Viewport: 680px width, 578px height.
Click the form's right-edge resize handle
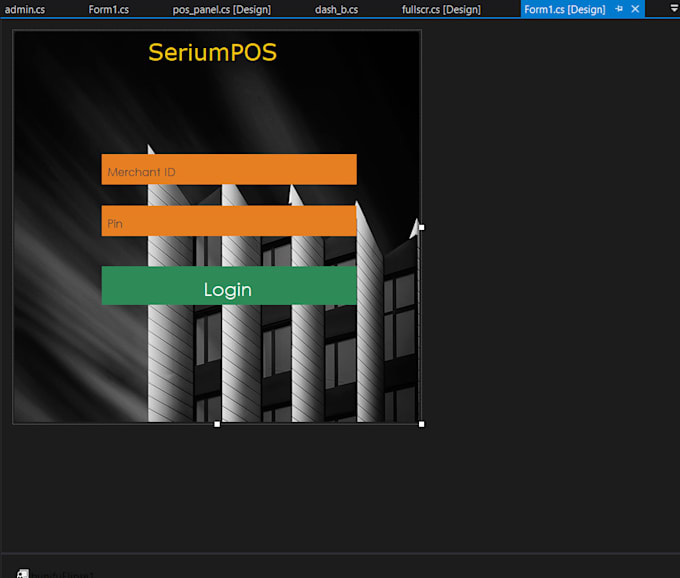tap(421, 227)
